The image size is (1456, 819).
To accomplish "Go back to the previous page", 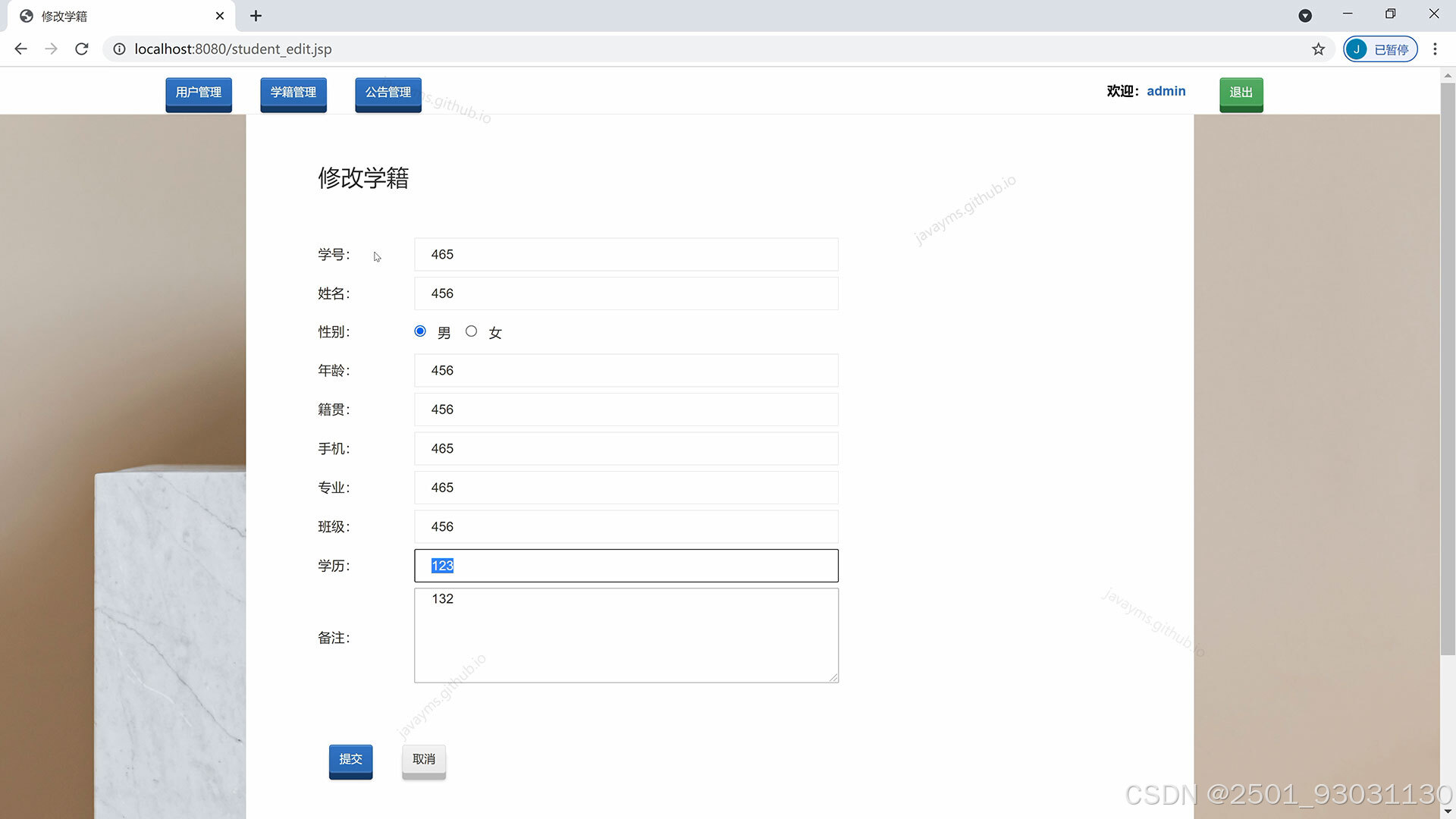I will tap(20, 49).
